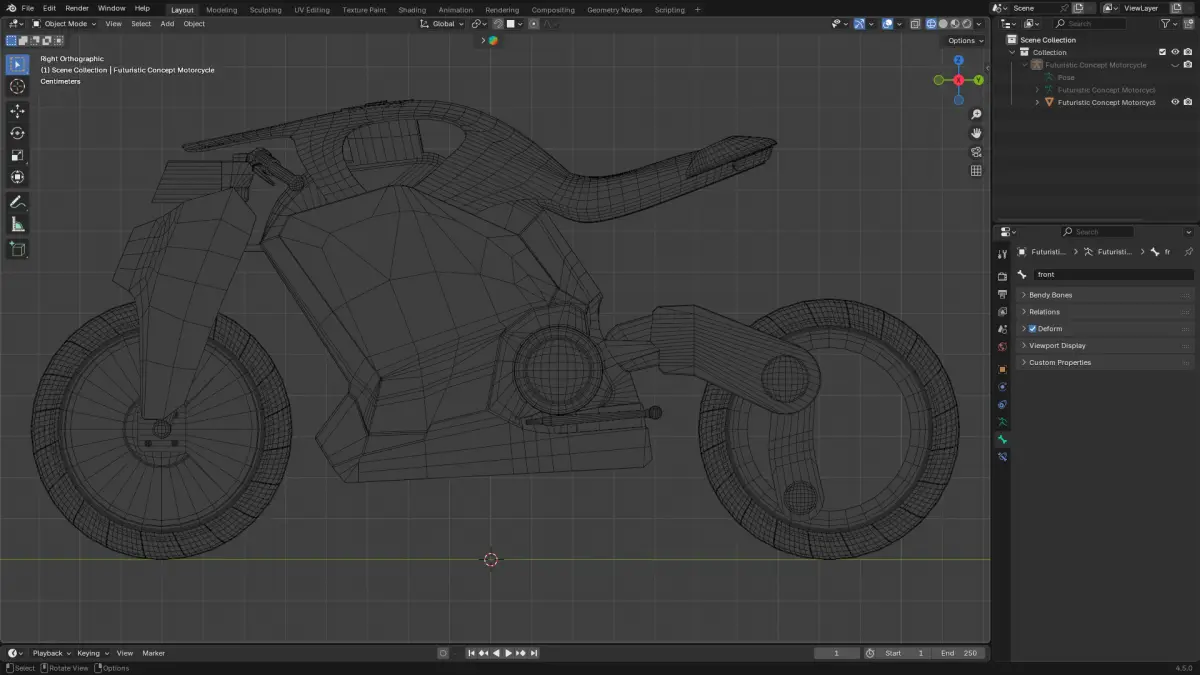Select the Add Cube tool
This screenshot has height=675, width=1200.
[x=17, y=249]
